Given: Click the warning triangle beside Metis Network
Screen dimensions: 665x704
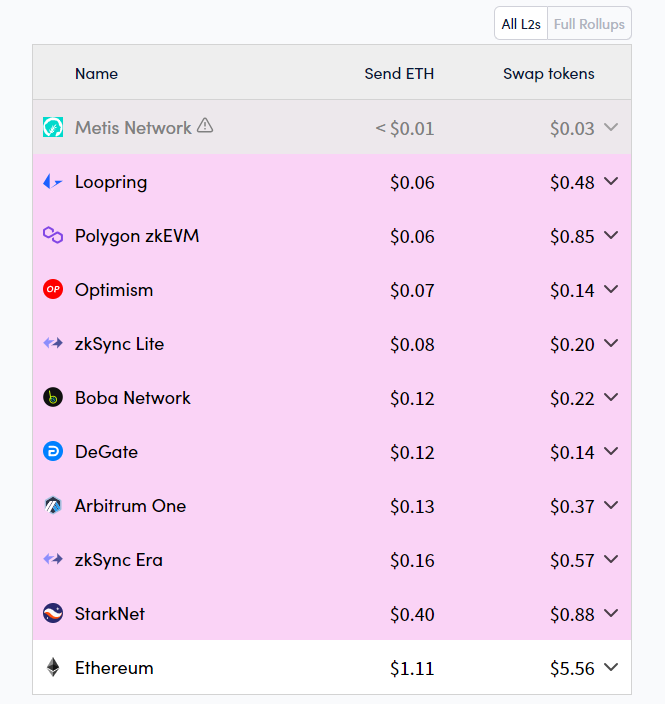Looking at the screenshot, I should (x=205, y=126).
